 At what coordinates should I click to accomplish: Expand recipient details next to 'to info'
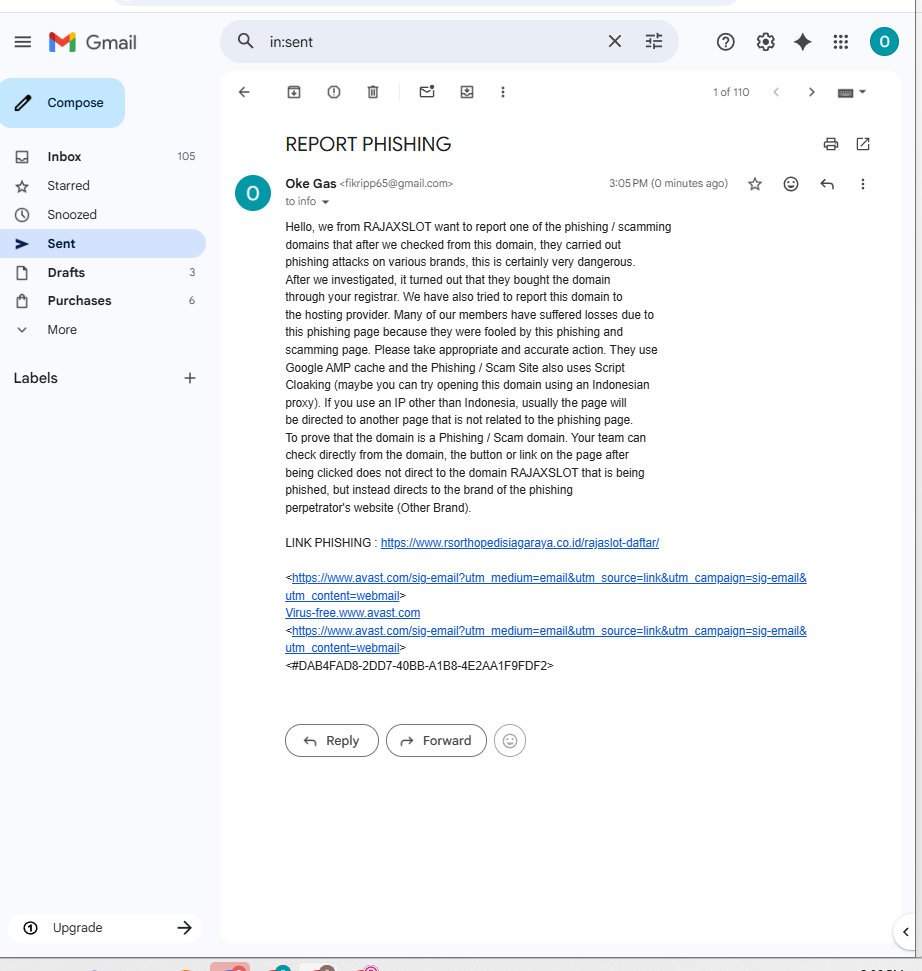tap(325, 202)
